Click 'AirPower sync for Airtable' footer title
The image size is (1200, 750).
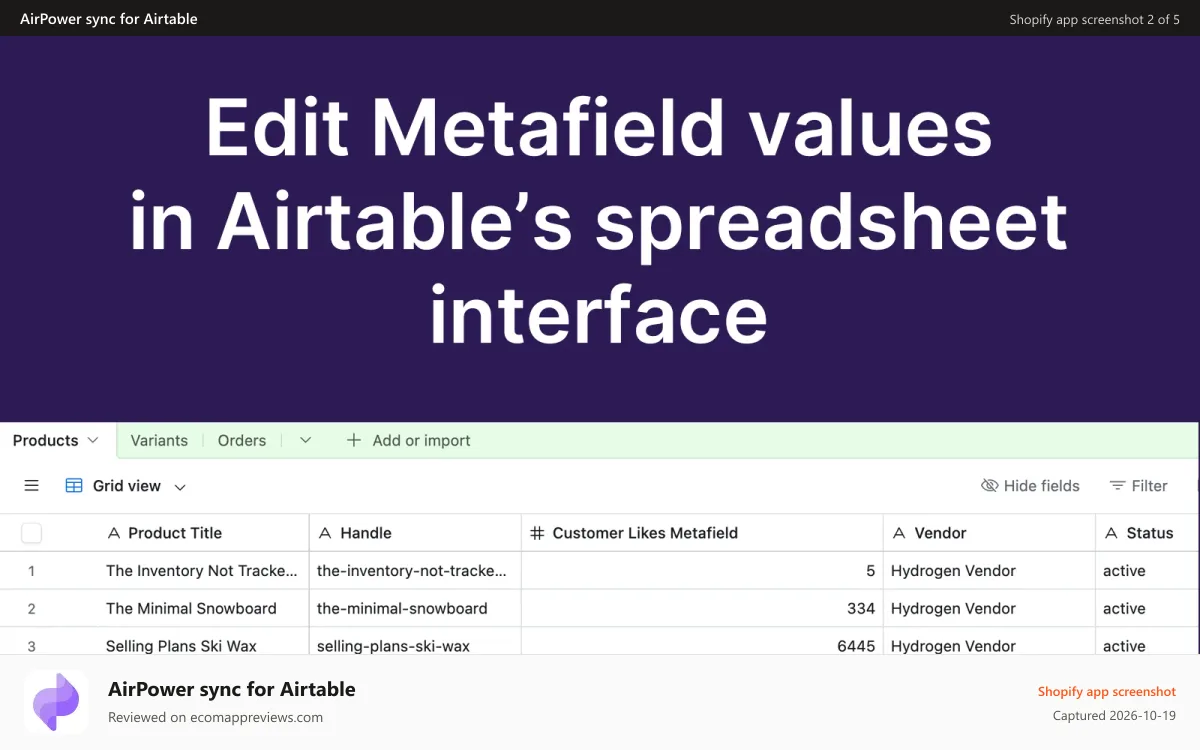tap(232, 689)
